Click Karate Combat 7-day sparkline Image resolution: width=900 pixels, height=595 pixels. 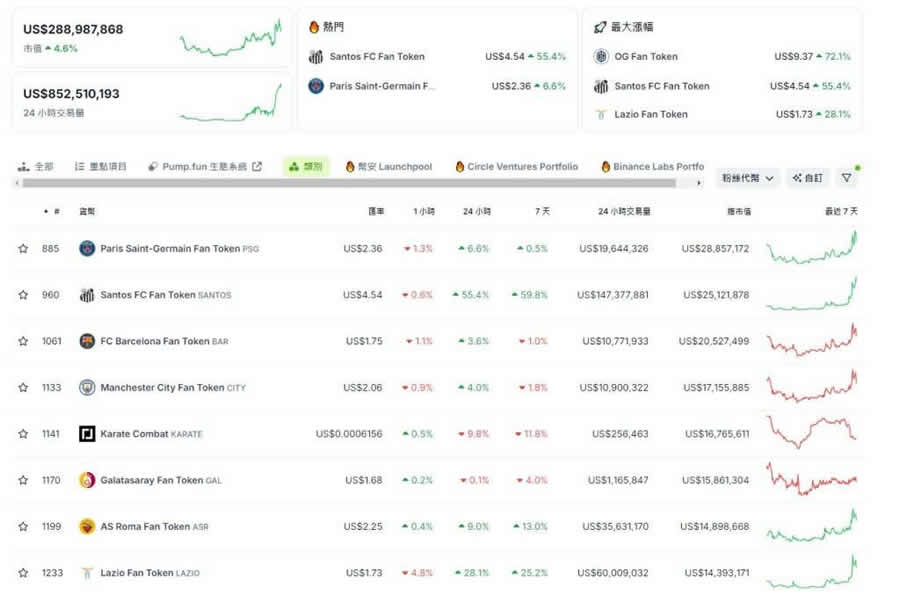812,431
